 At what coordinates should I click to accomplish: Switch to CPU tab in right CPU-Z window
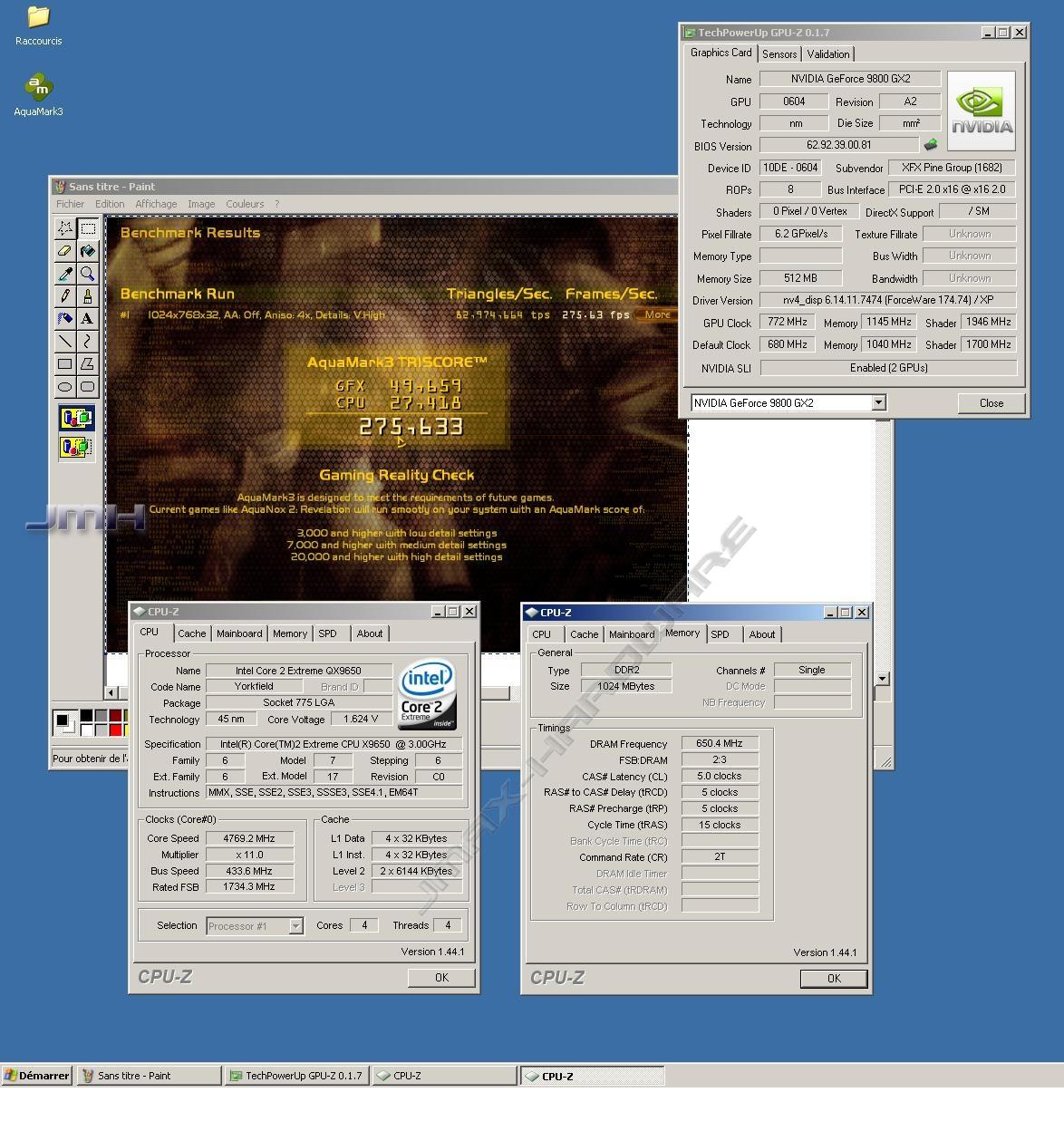[x=542, y=634]
